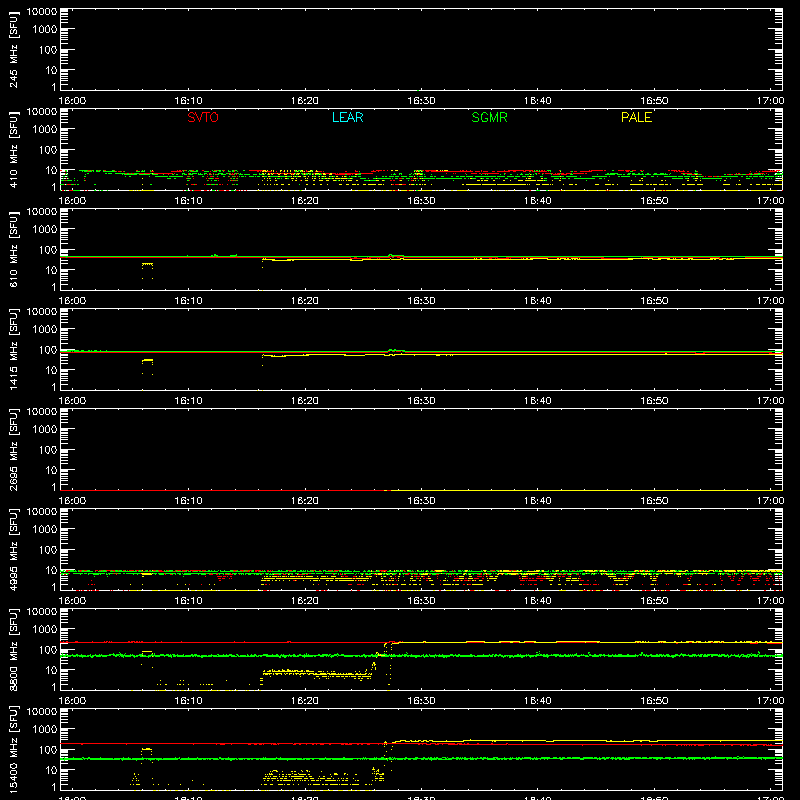800x800 pixels.
Task: Click the cyan LEAR station label
Action: tap(347, 117)
